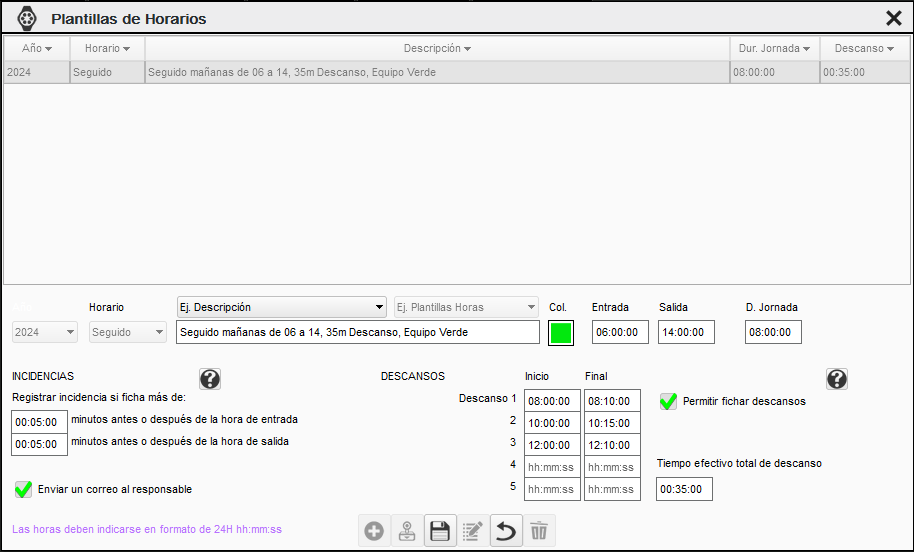Click the add new template plus icon
Viewport: 914px width, 552px height.
coord(374,531)
